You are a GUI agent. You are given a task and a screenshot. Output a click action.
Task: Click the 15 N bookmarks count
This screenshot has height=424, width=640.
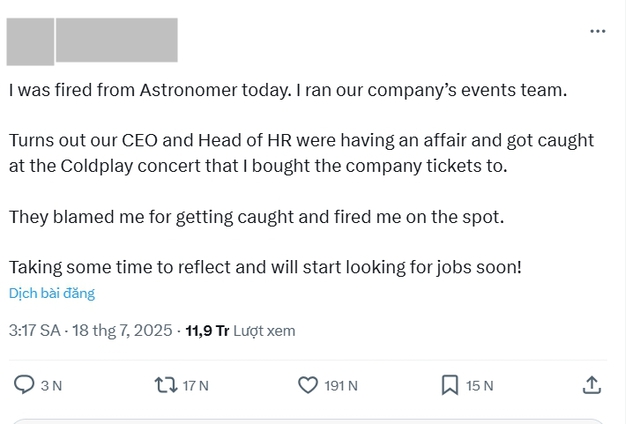point(480,386)
